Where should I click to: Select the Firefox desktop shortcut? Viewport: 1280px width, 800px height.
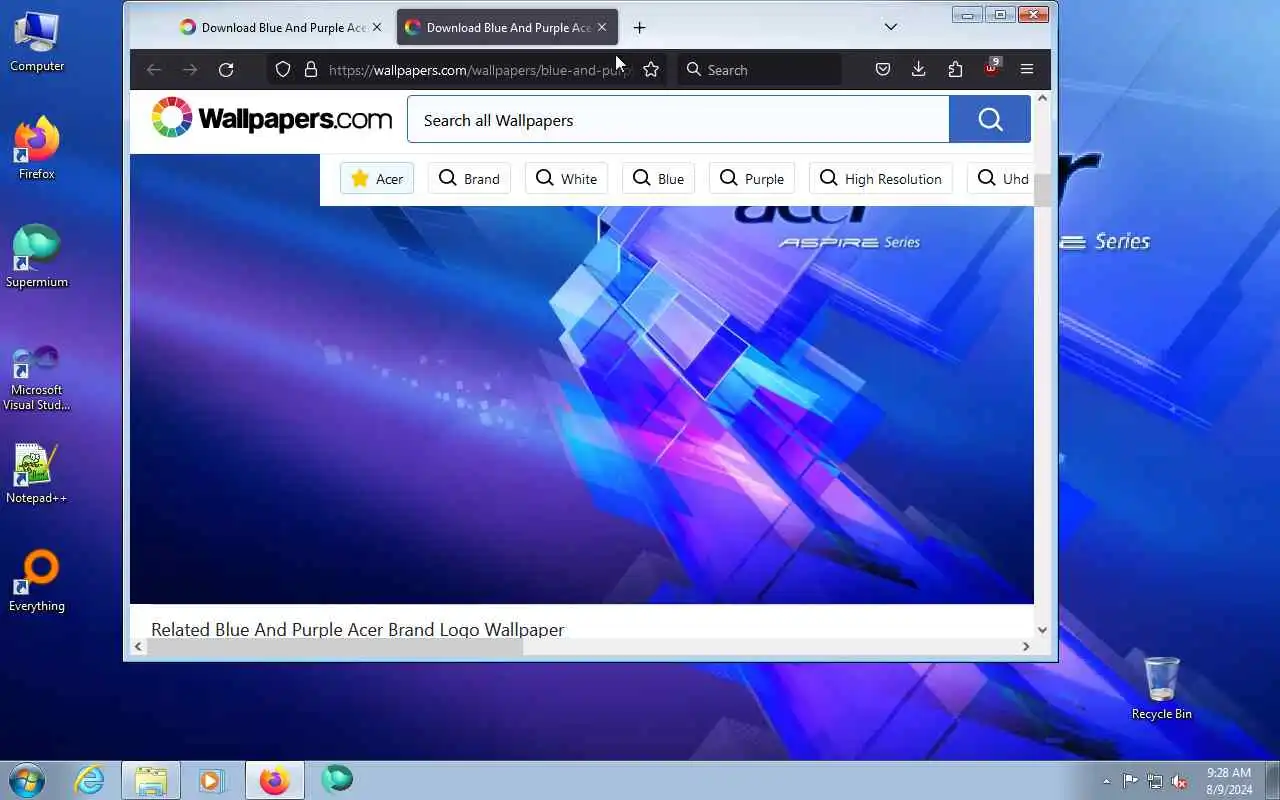pyautogui.click(x=37, y=149)
